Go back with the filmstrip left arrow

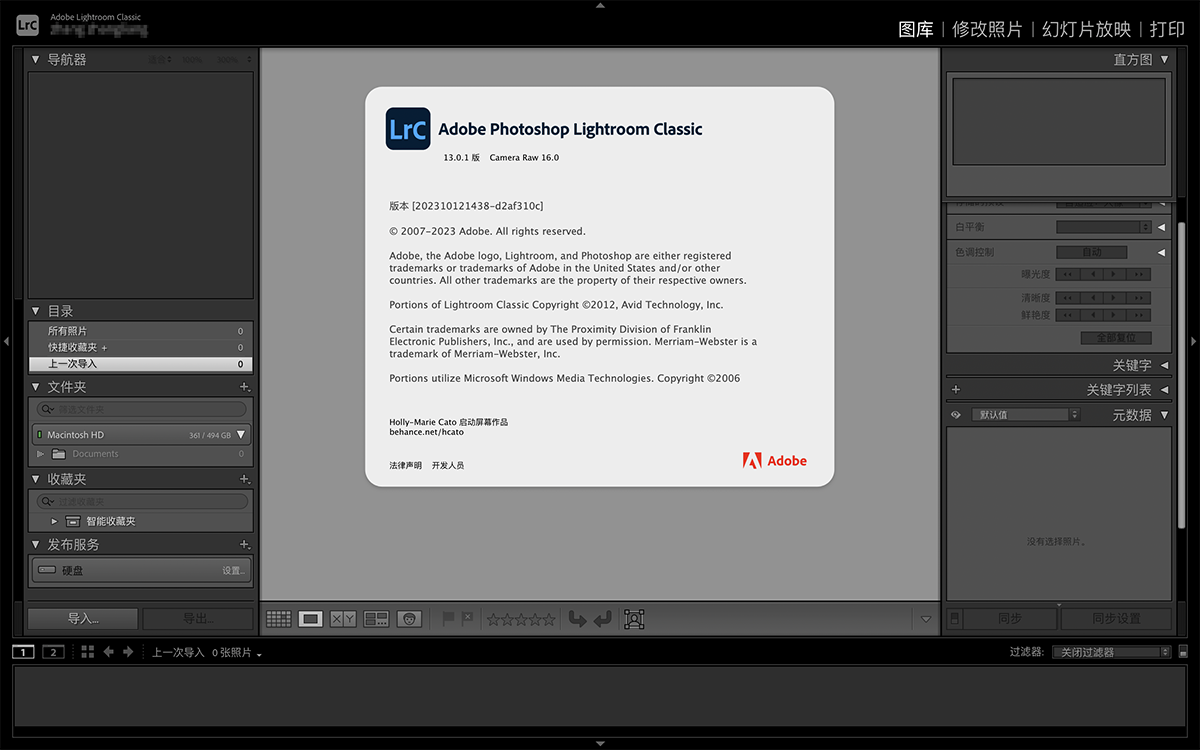coord(108,652)
